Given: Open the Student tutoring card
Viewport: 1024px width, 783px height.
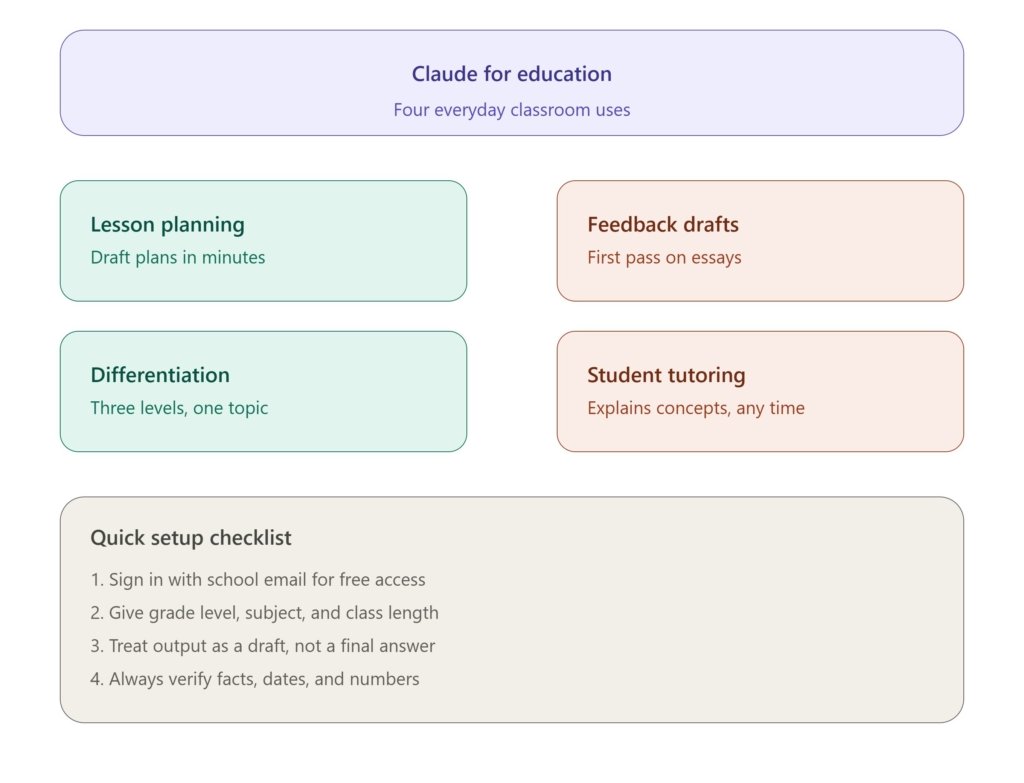Looking at the screenshot, I should click(x=760, y=391).
